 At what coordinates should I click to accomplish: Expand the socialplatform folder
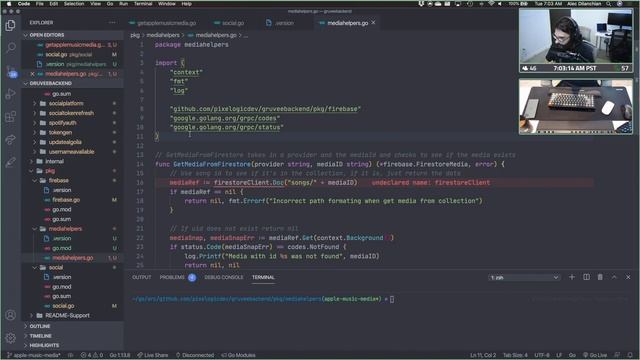point(66,103)
